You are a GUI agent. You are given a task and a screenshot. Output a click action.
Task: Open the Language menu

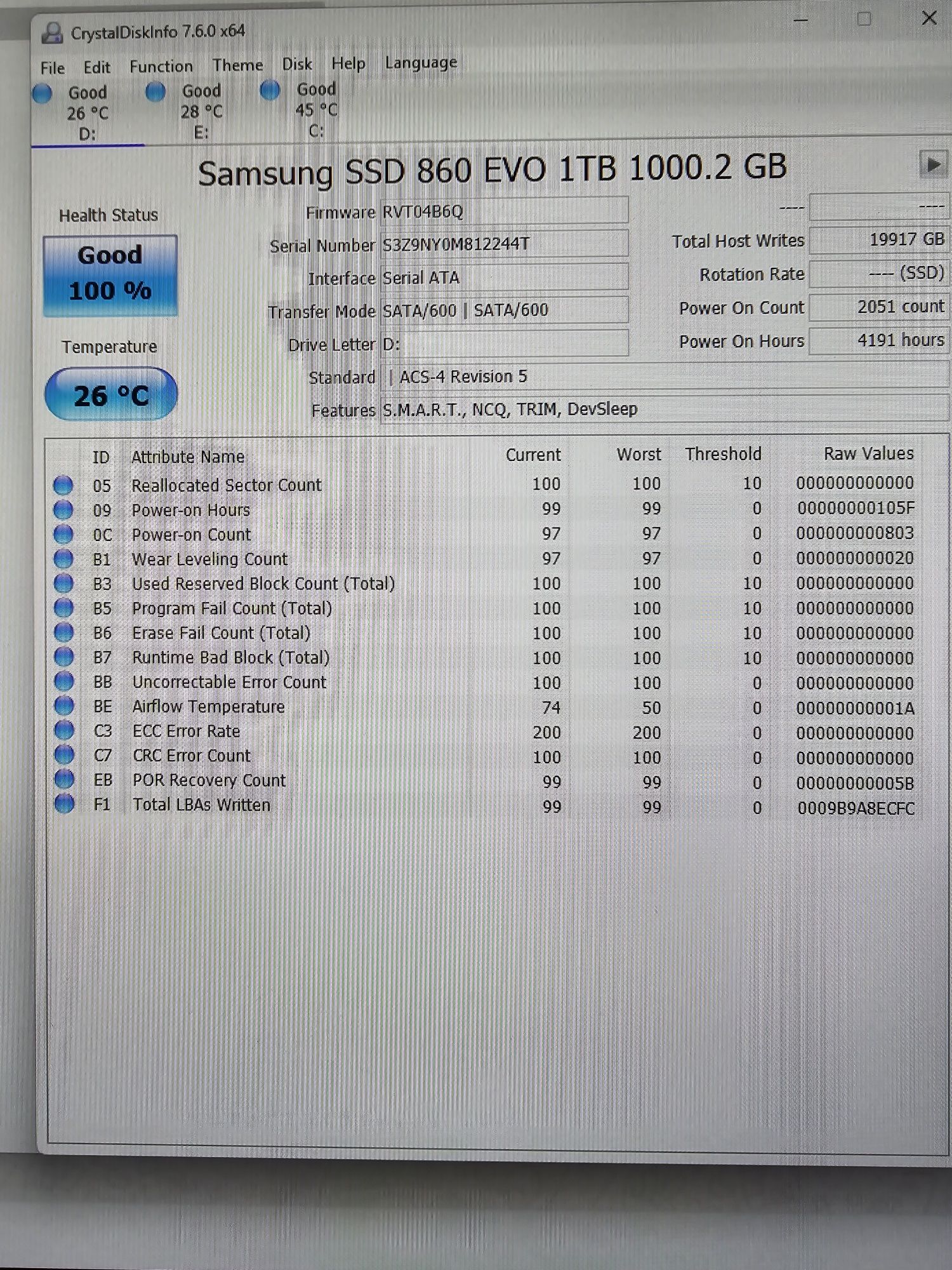(421, 62)
